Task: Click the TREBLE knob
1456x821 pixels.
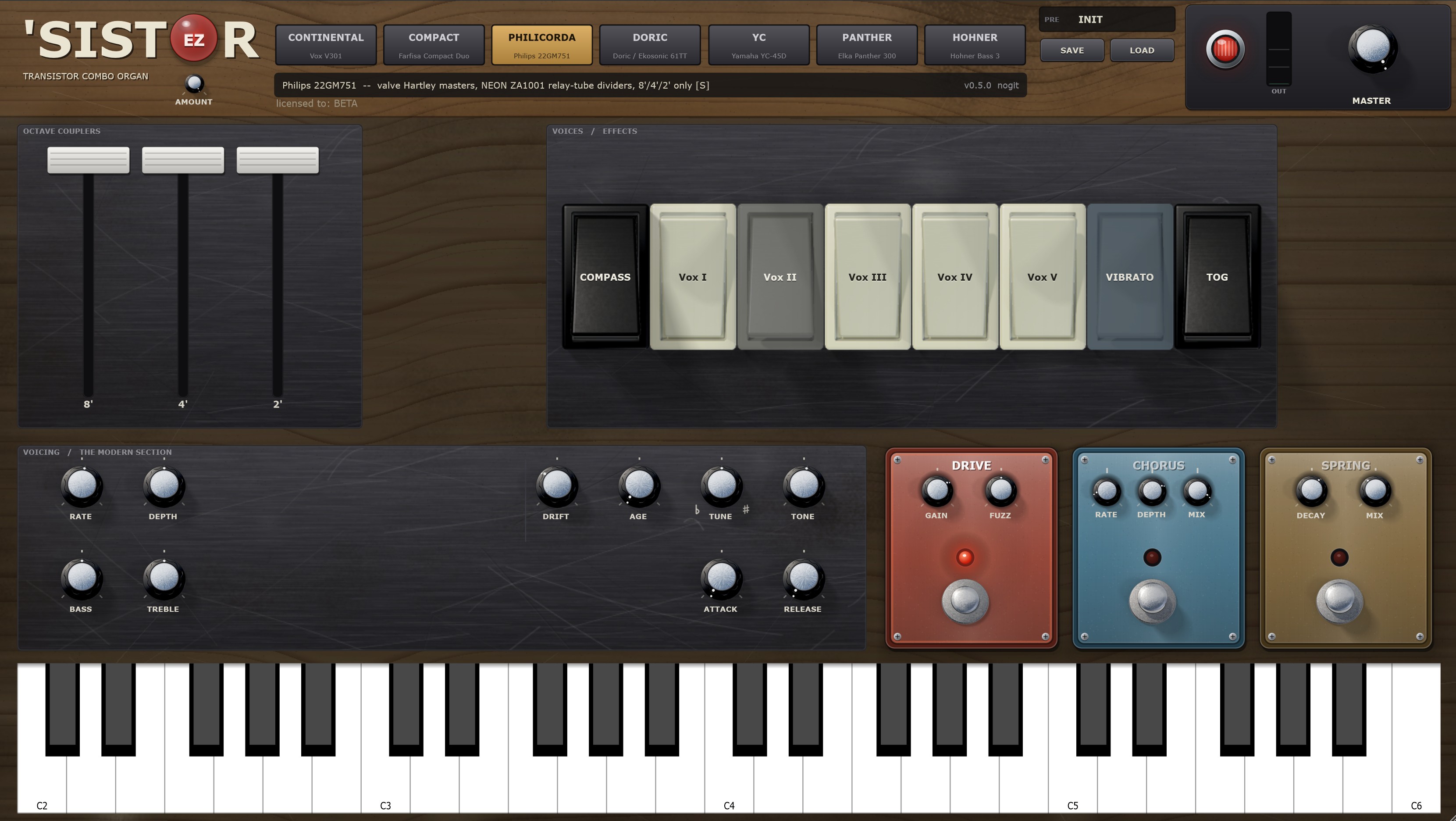Action: pos(164,578)
